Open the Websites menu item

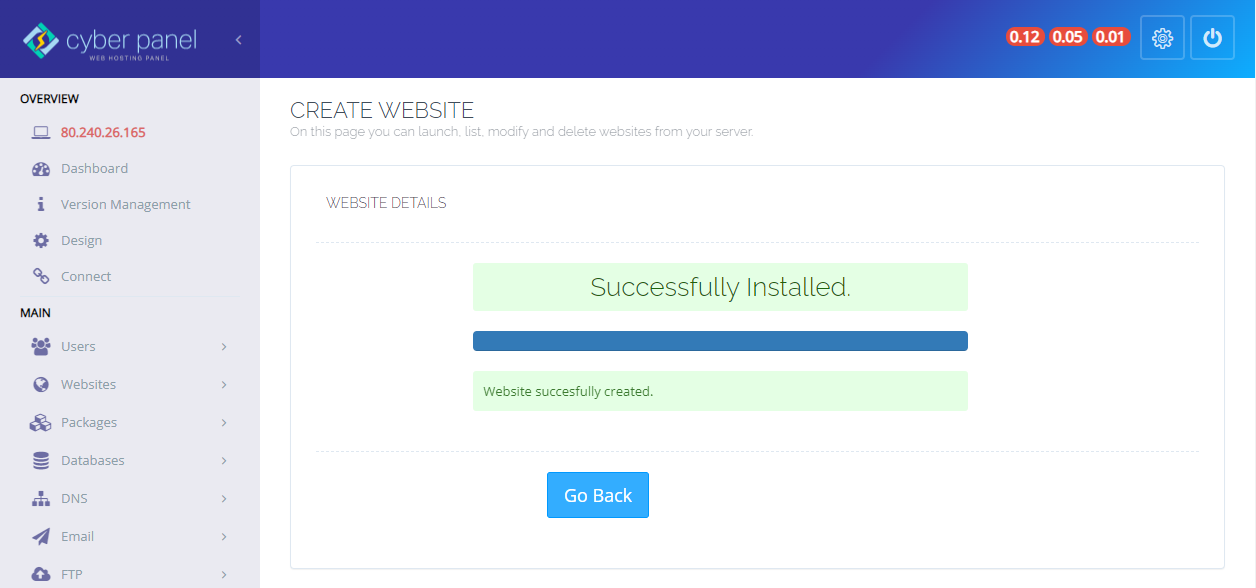88,385
